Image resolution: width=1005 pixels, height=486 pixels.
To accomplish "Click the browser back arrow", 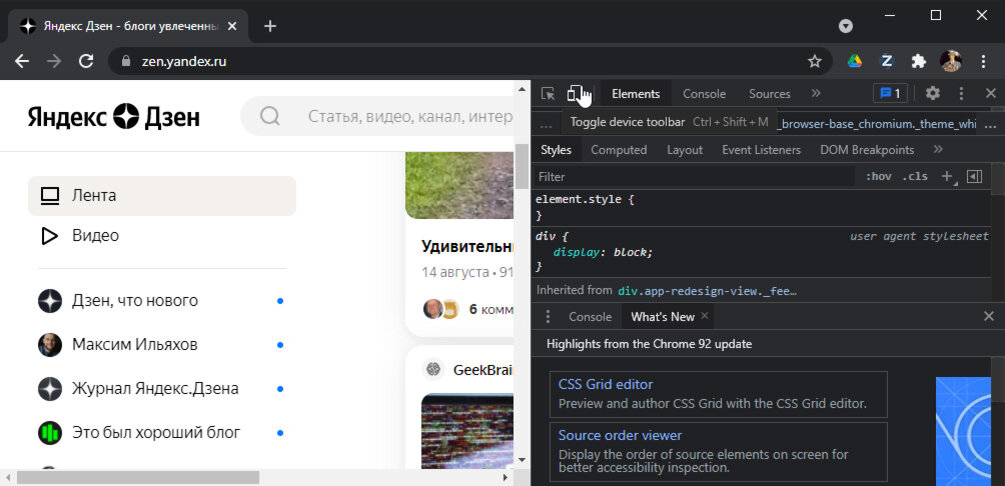I will coord(22,61).
